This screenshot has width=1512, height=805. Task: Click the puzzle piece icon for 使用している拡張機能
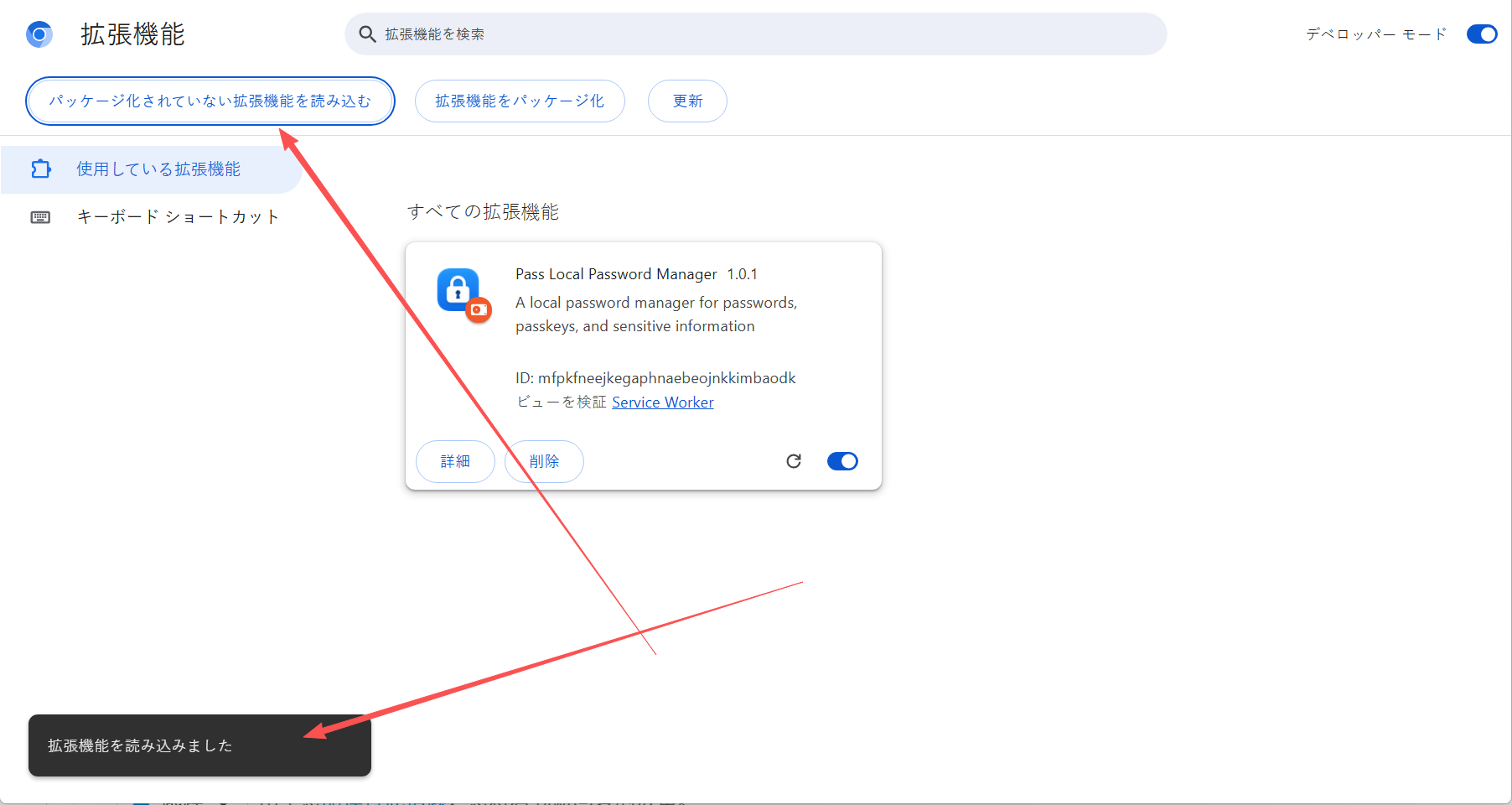40,169
